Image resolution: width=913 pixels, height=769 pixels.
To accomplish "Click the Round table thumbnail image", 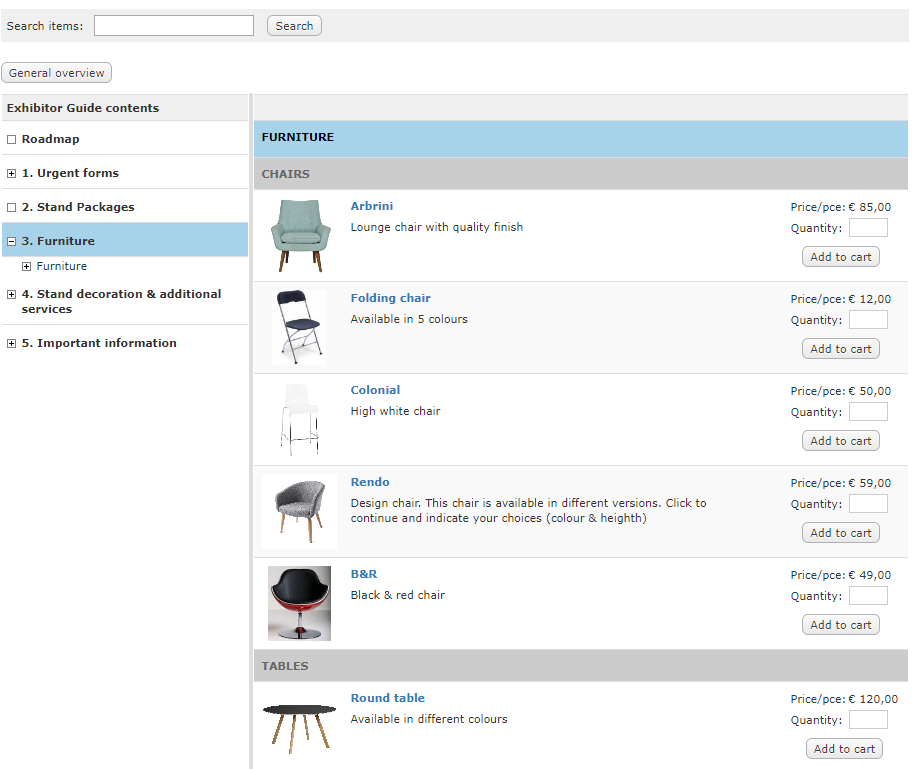I will pos(299,728).
